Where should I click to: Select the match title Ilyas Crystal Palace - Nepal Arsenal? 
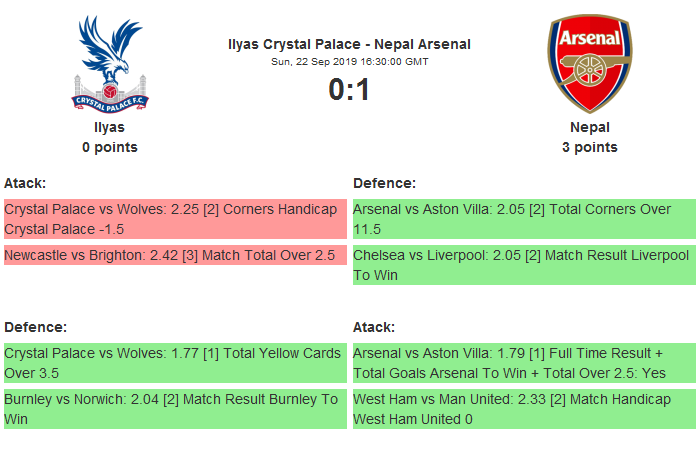tap(349, 44)
